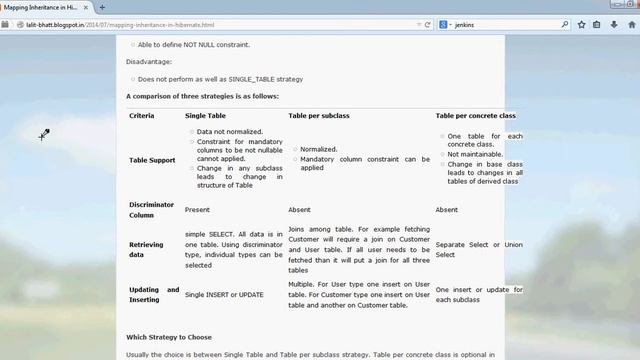640x360 pixels.
Task: Click 'Joins among table' paragraph
Action: 359,249
